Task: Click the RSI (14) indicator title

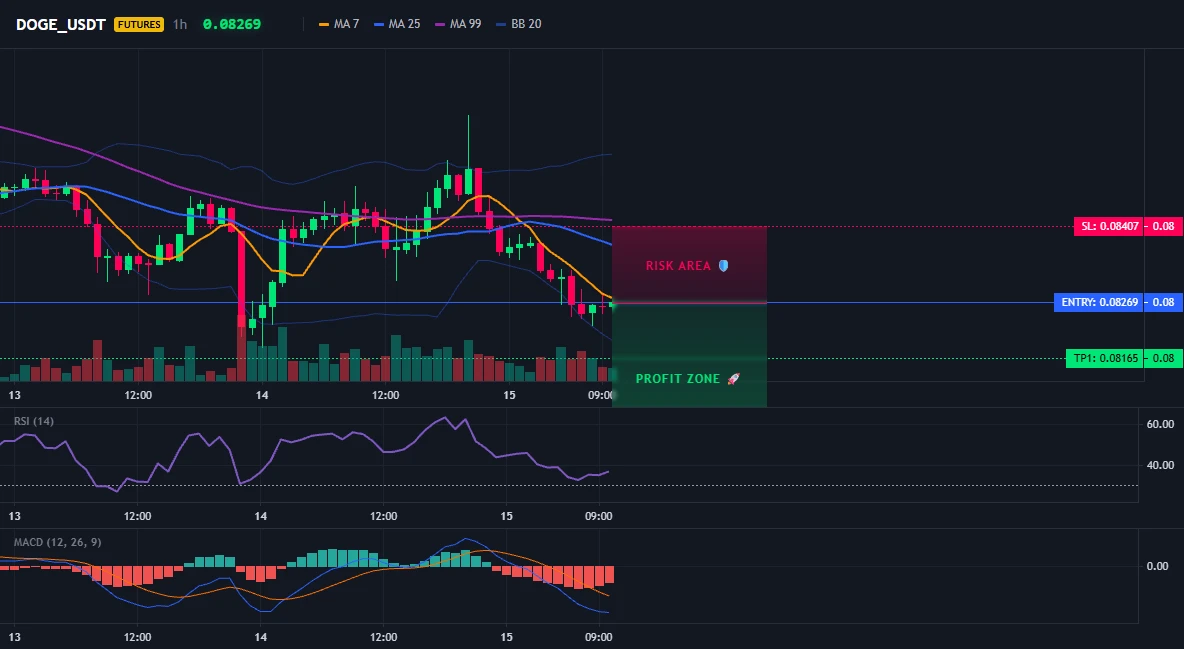Action: point(33,421)
